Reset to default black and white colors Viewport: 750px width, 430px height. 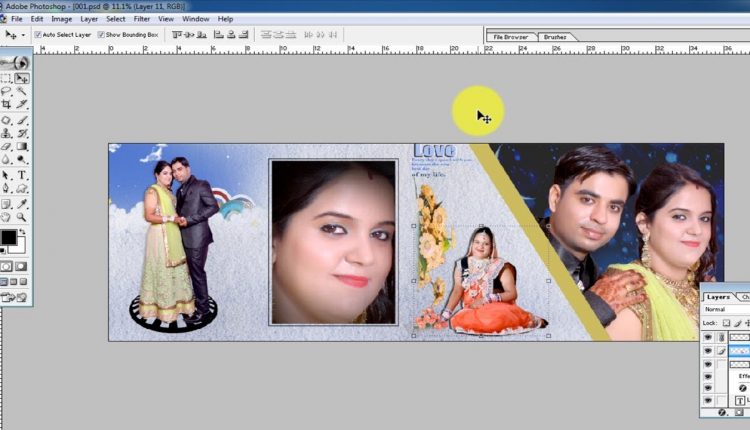tap(3, 250)
